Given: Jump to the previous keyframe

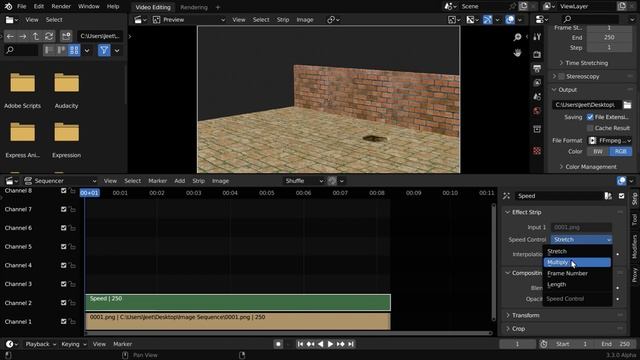Looking at the screenshot, I should click(x=311, y=344).
